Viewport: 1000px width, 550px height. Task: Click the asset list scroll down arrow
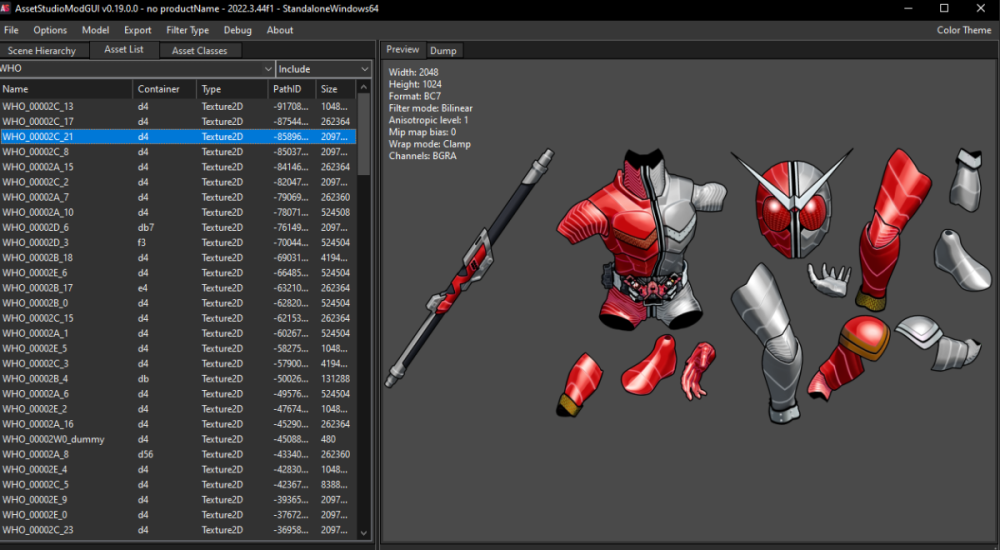(364, 533)
